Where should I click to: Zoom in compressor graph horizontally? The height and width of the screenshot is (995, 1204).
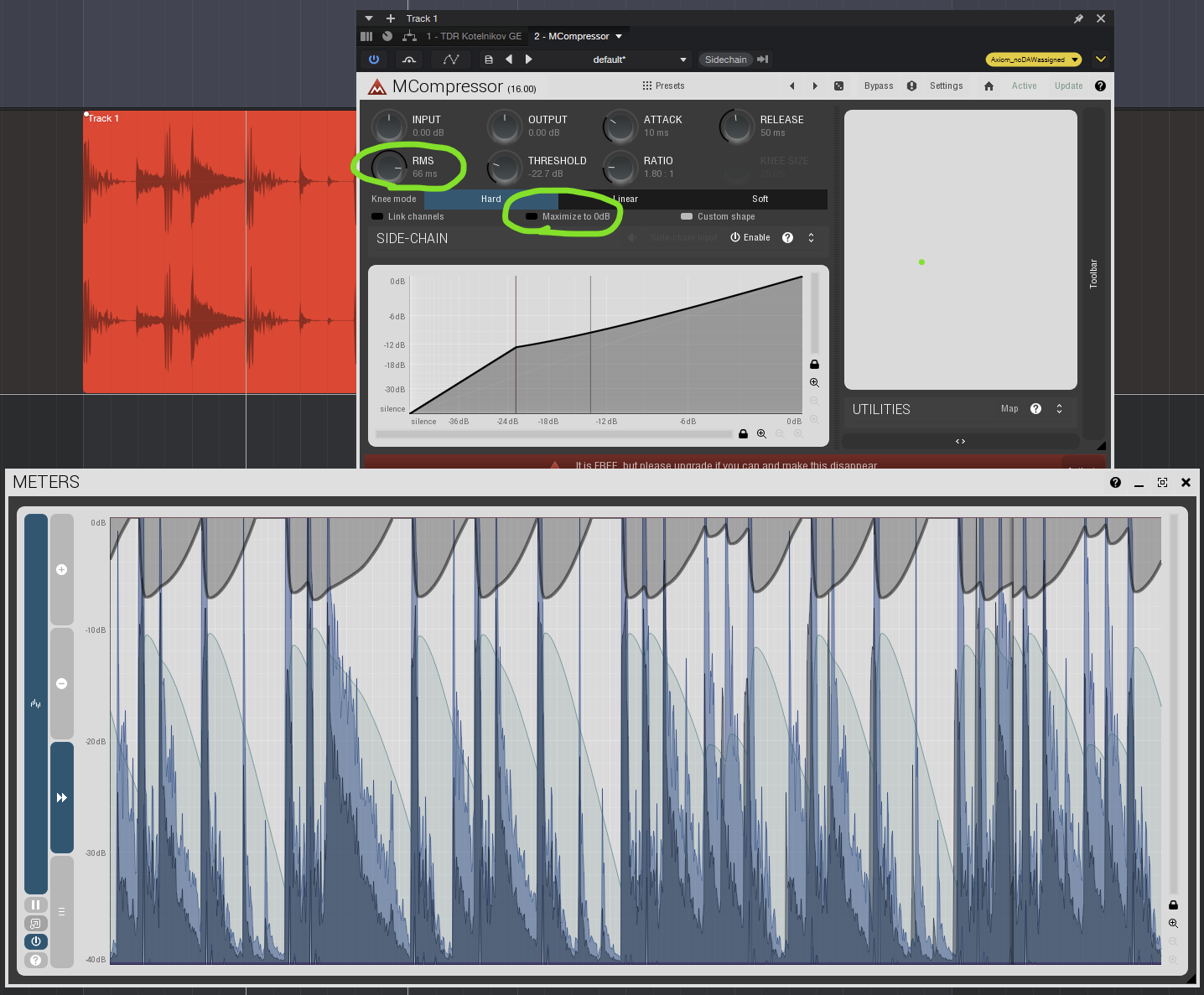761,433
